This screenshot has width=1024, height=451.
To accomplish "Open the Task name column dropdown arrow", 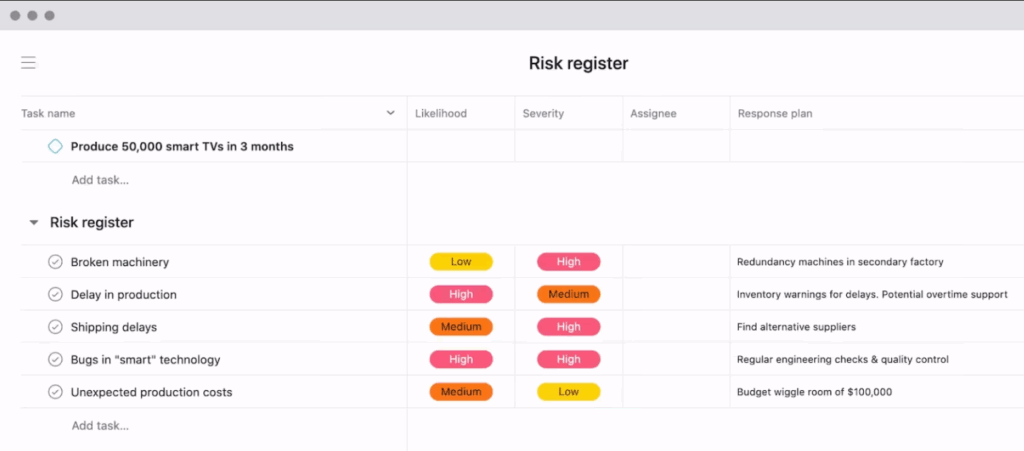I will pos(391,113).
